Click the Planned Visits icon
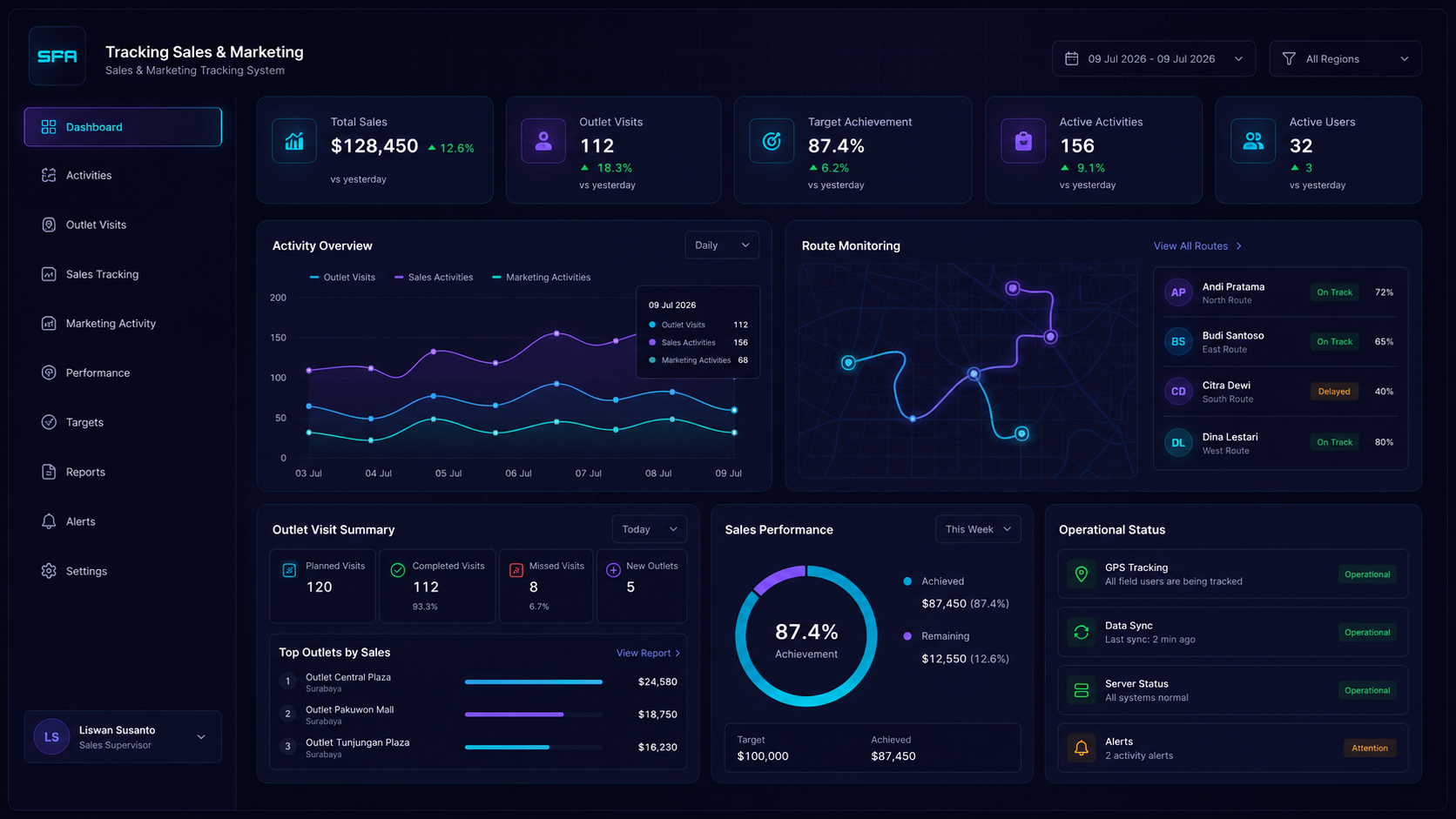The height and width of the screenshot is (819, 1456). (x=289, y=570)
